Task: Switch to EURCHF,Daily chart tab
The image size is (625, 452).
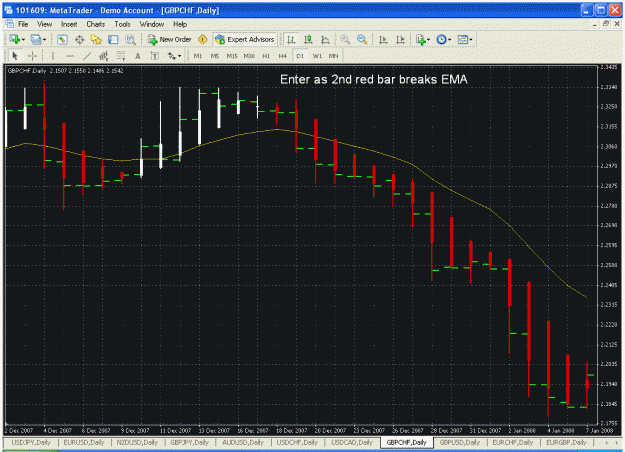Action: [x=513, y=442]
